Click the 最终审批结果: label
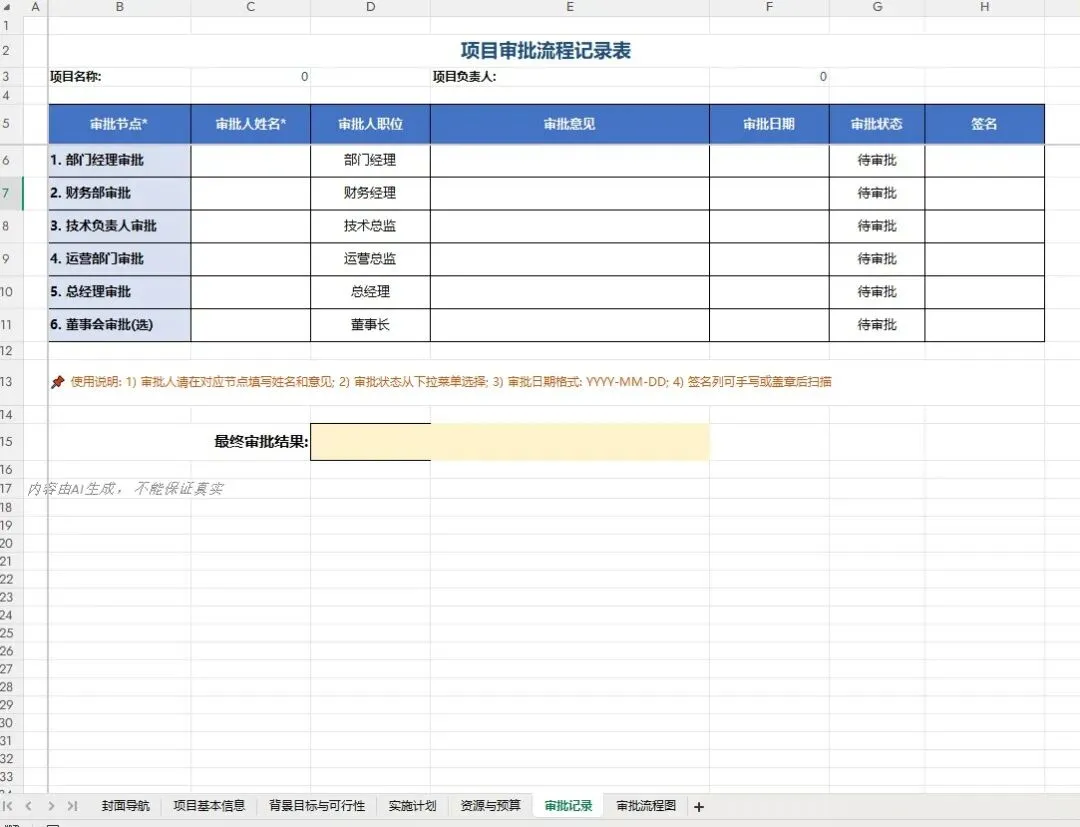 (x=261, y=442)
